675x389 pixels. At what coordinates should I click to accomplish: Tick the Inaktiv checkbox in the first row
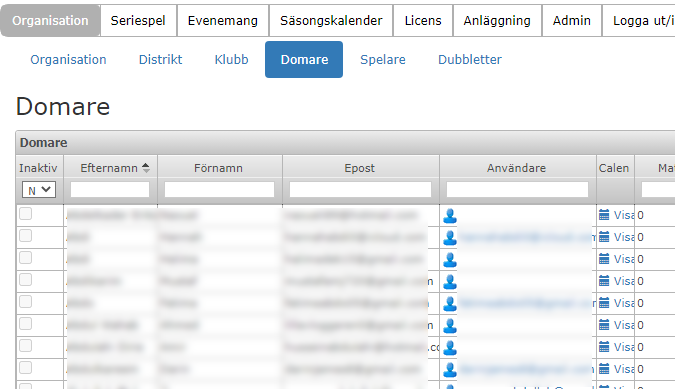[x=25, y=213]
